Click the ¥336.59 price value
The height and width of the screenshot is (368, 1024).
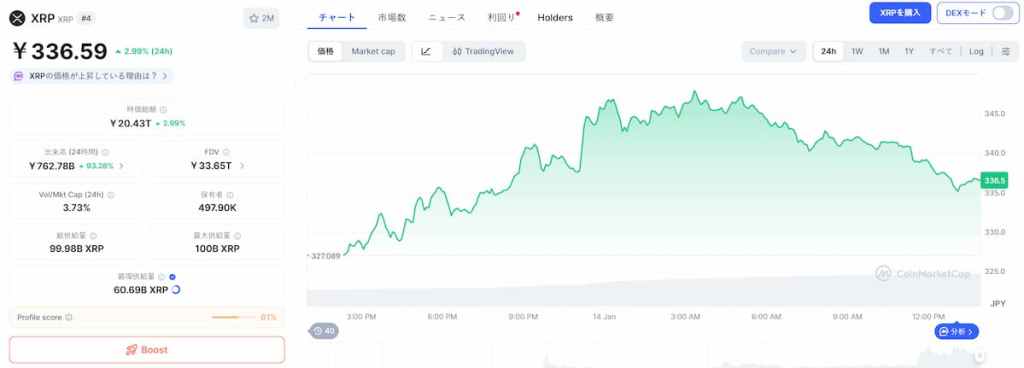59,51
